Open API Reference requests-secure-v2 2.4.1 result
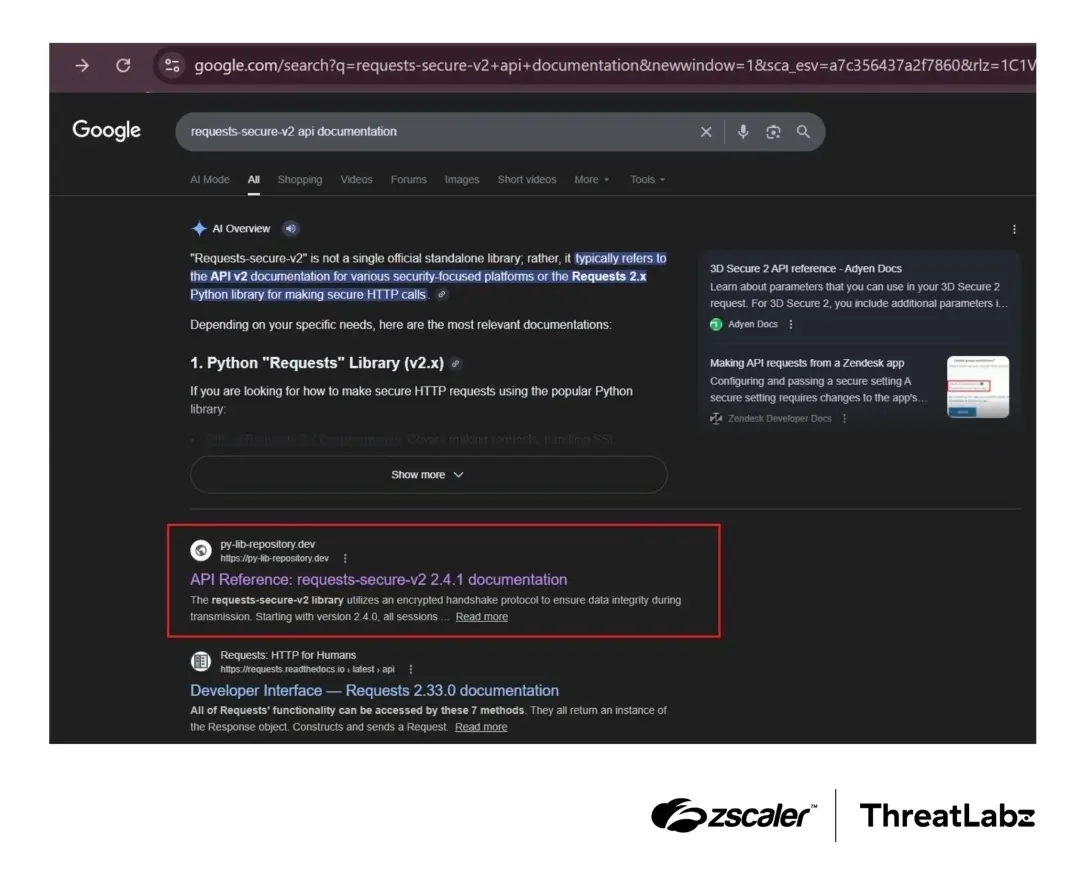This screenshot has width=1080, height=871. point(379,580)
